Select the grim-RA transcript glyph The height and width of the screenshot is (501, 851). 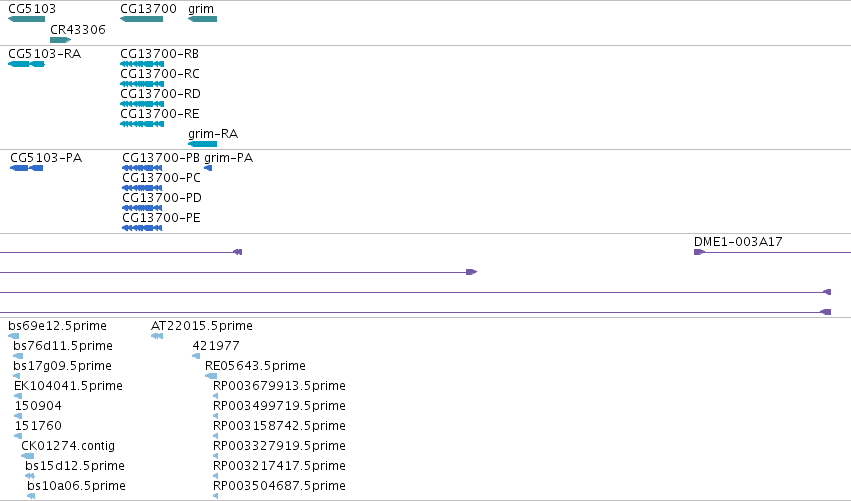pos(202,144)
